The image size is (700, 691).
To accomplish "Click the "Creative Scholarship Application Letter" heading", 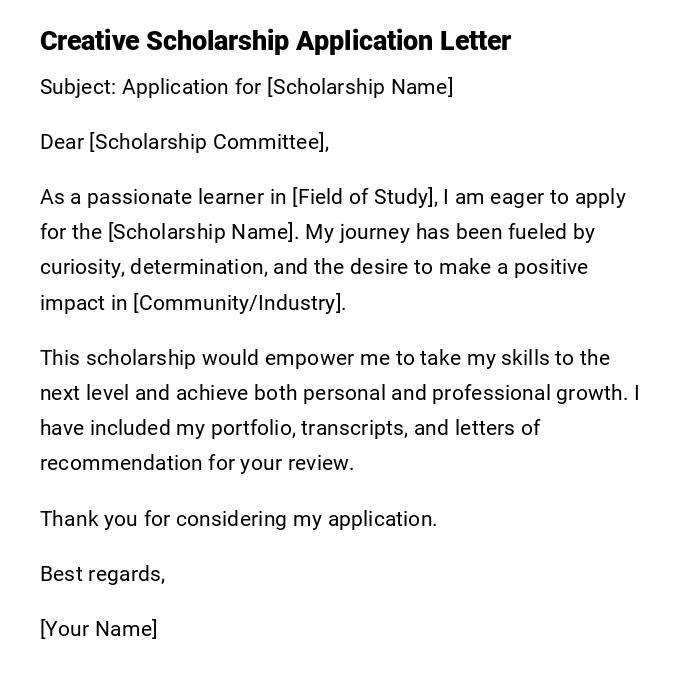I will pos(275,41).
